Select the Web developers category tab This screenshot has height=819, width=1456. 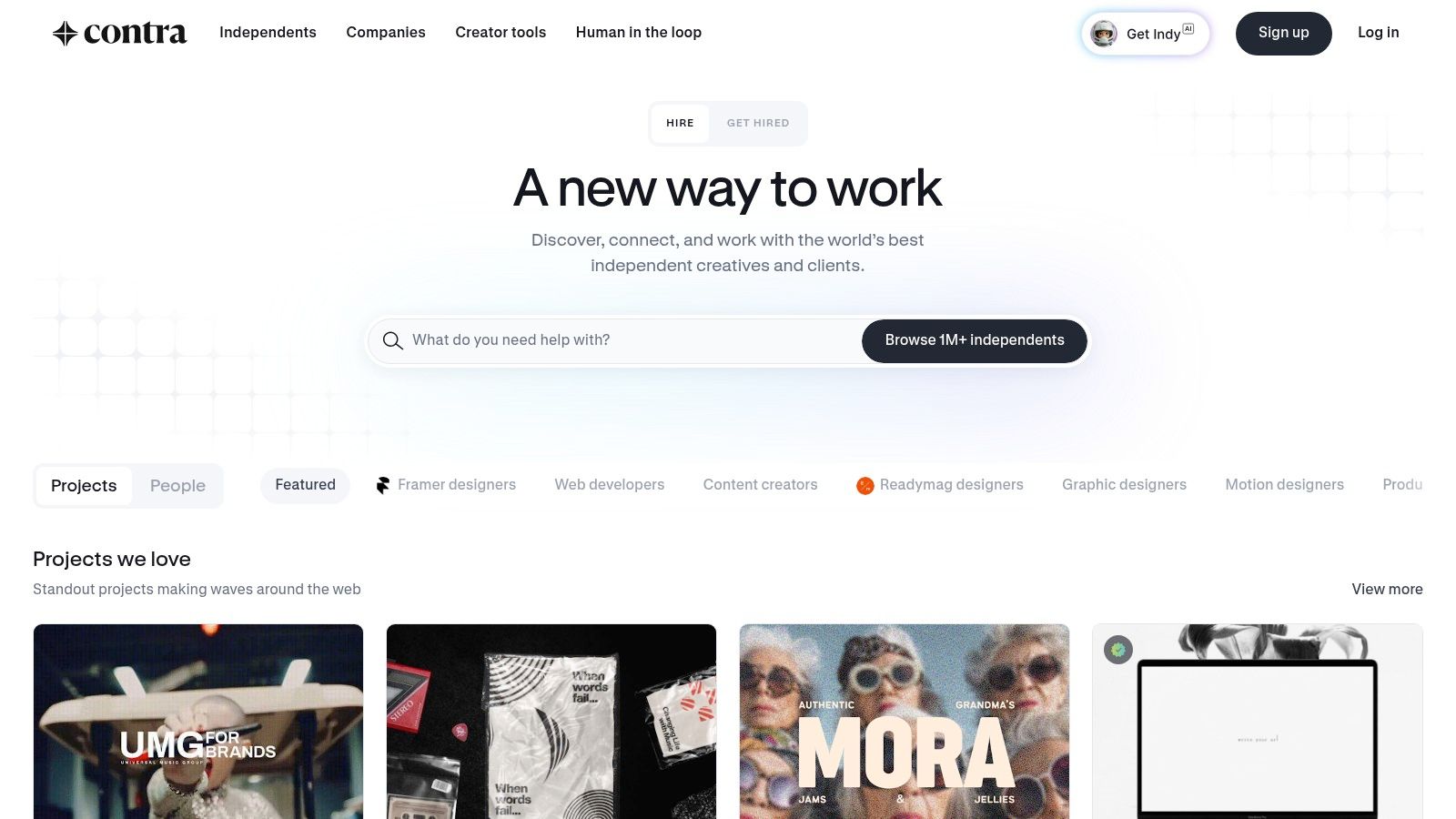click(610, 485)
